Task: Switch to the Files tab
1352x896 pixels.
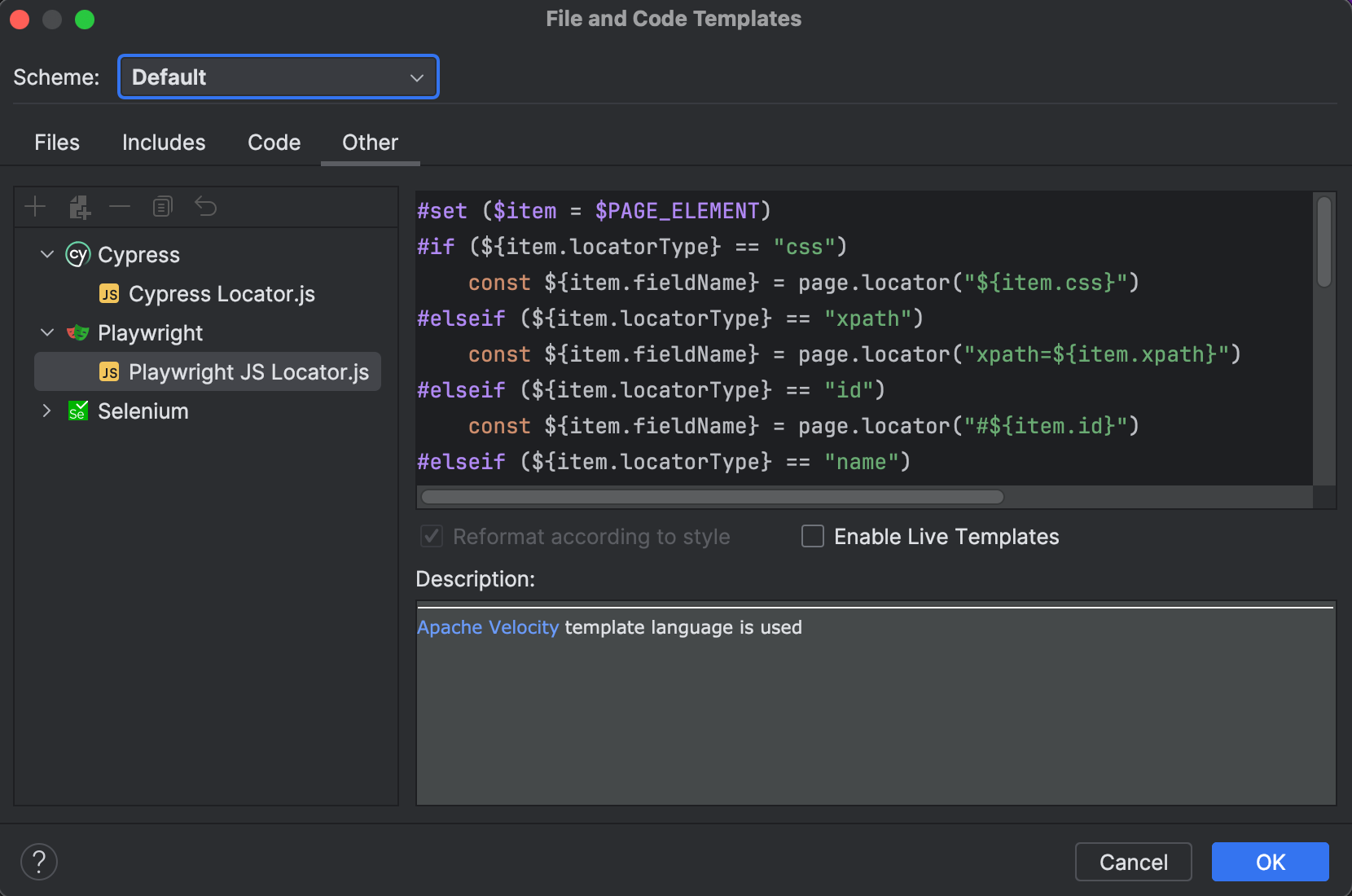Action: tap(56, 142)
